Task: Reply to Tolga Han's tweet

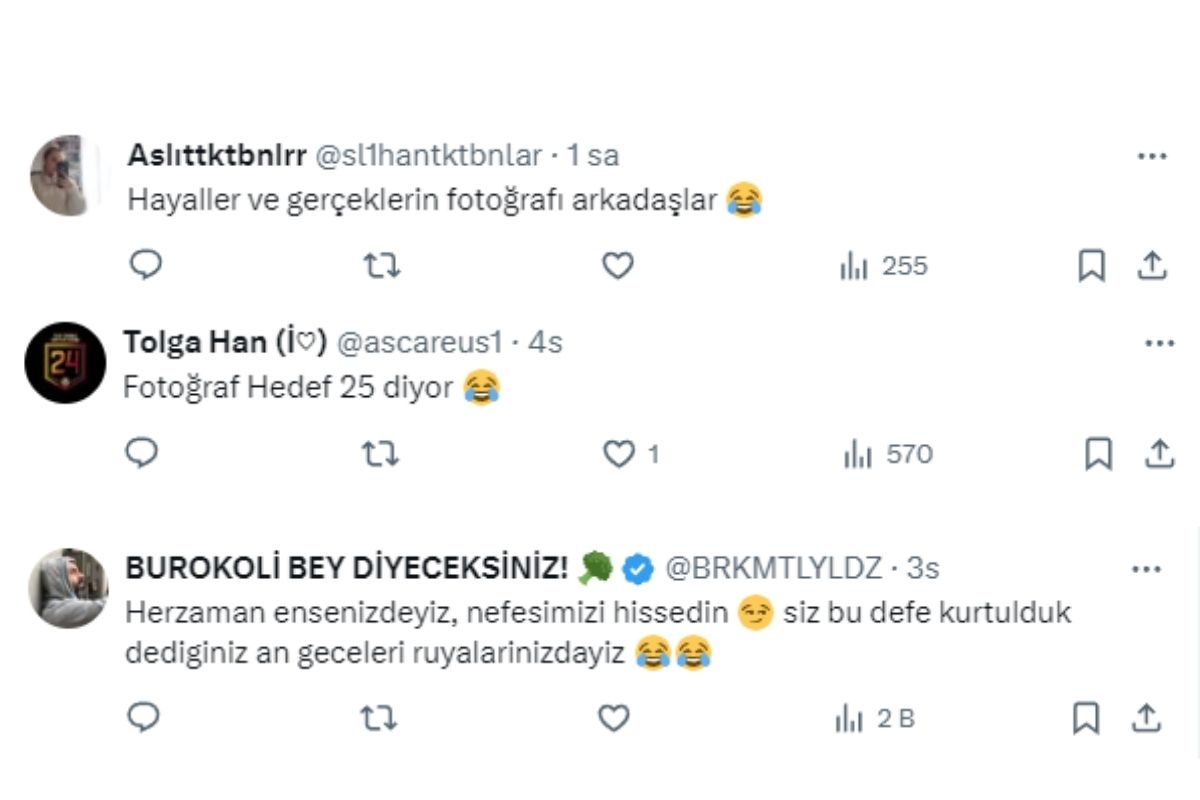Action: point(142,454)
